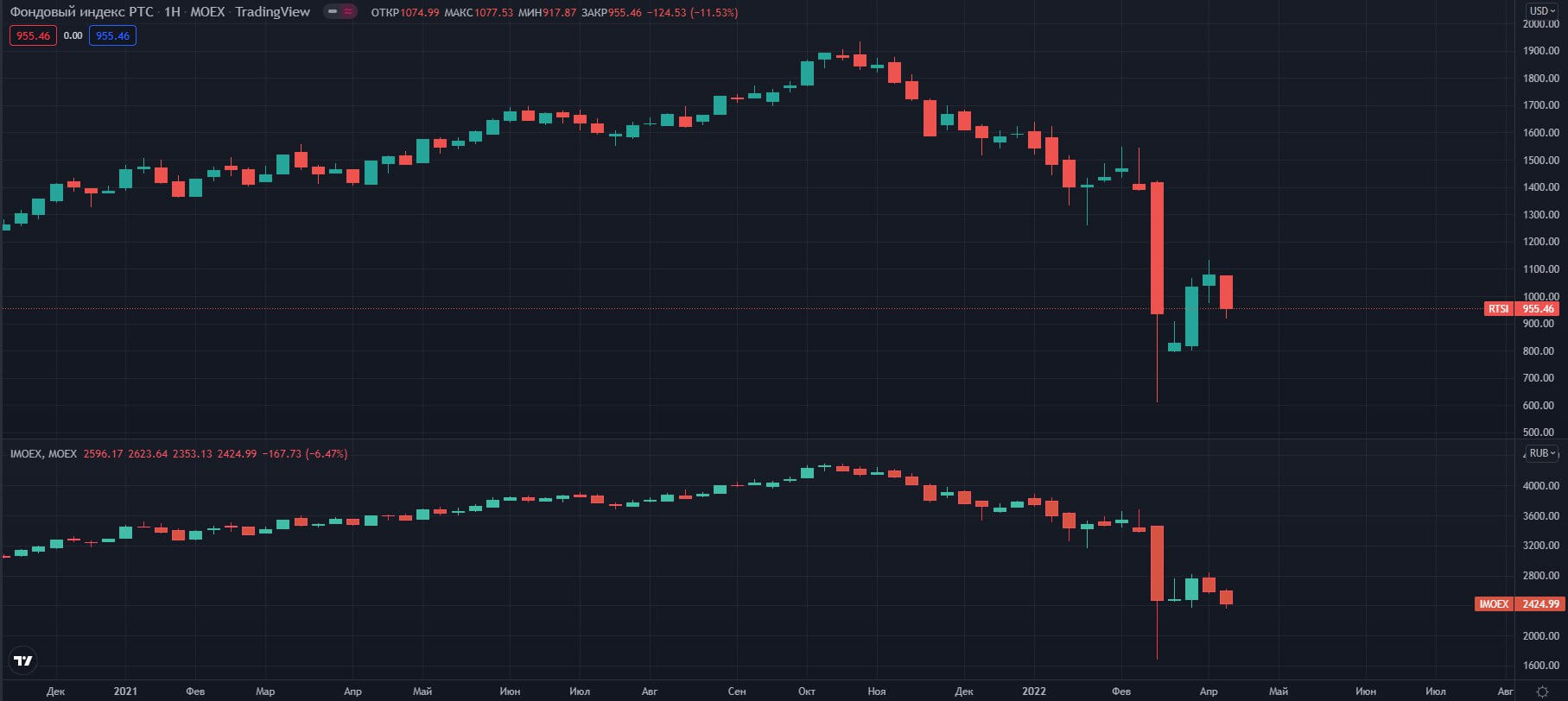Click the −124.53 (−11.53%) change value

click(692, 12)
